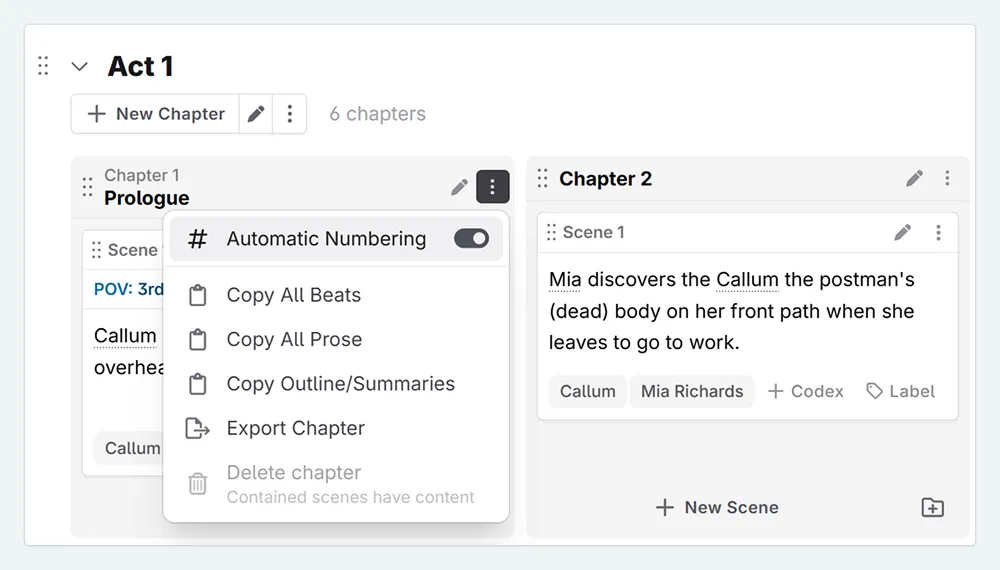Click the add-folder icon in Chapter 2
The width and height of the screenshot is (1000, 570).
[x=932, y=508]
